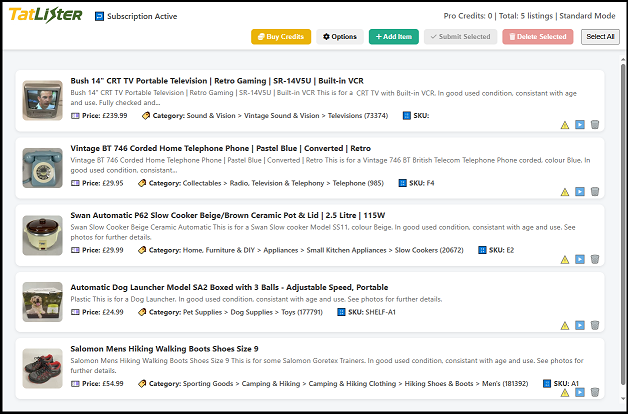Click the Salomon Mens Hiking Walking Boots title
The width and height of the screenshot is (628, 414).
(x=164, y=349)
